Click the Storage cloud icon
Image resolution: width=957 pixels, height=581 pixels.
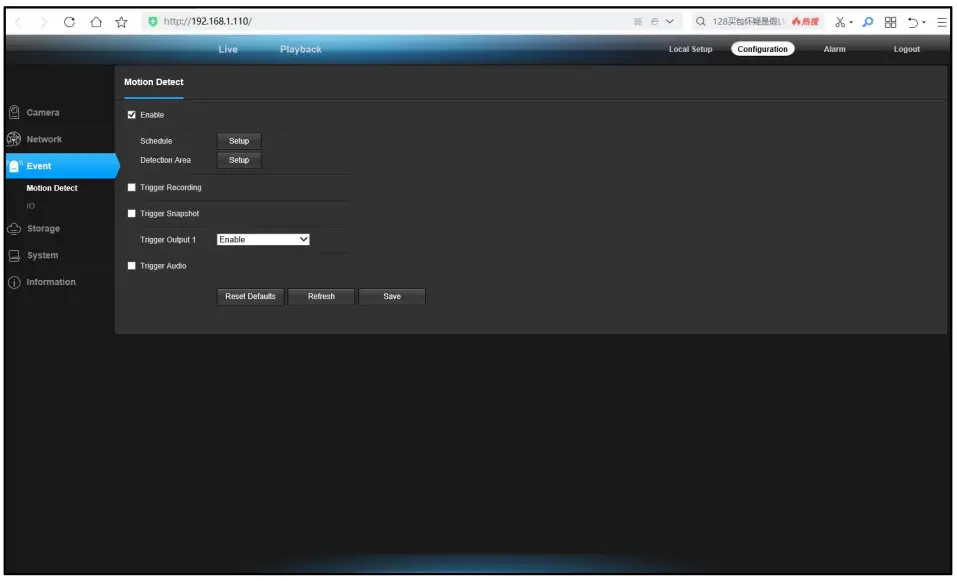(x=14, y=229)
